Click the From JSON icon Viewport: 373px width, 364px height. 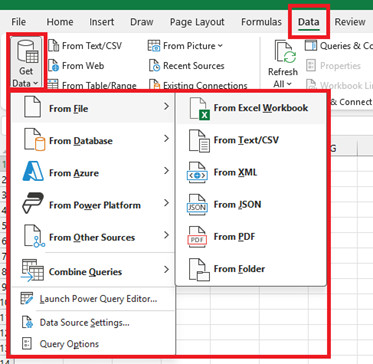point(197,204)
